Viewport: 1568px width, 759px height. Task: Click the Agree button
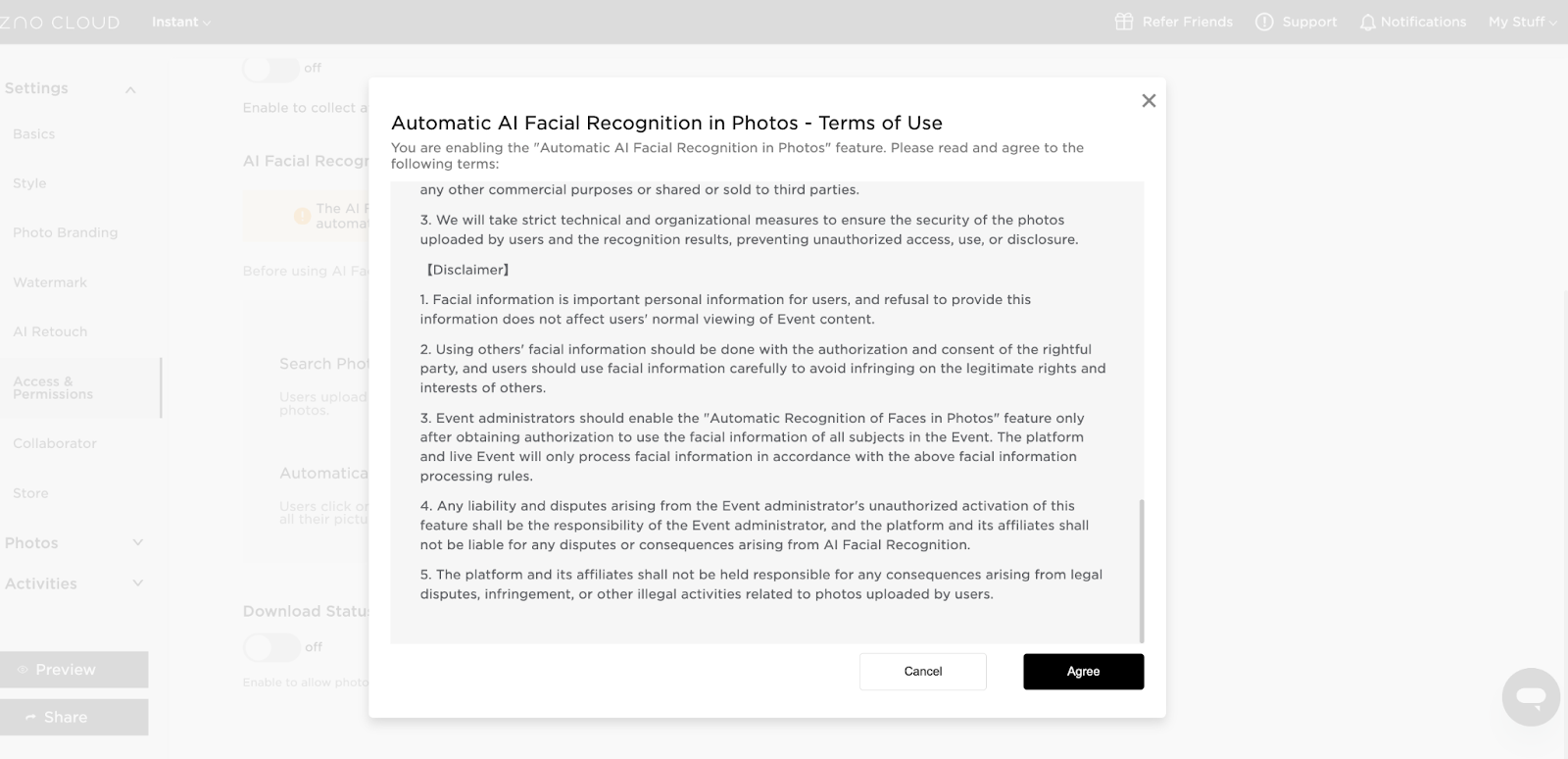tap(1083, 672)
